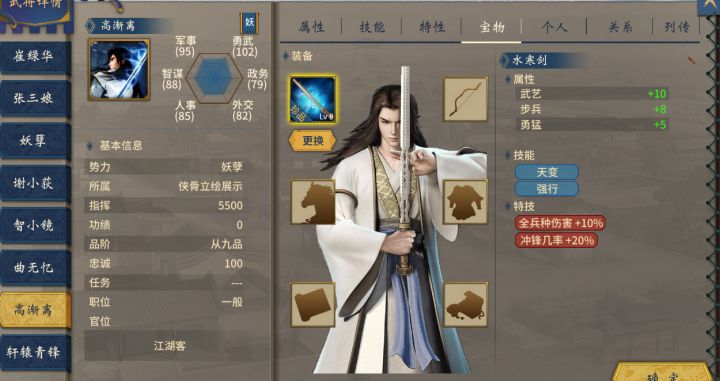Click the 天变 skill button
The width and height of the screenshot is (720, 381).
coord(546,172)
